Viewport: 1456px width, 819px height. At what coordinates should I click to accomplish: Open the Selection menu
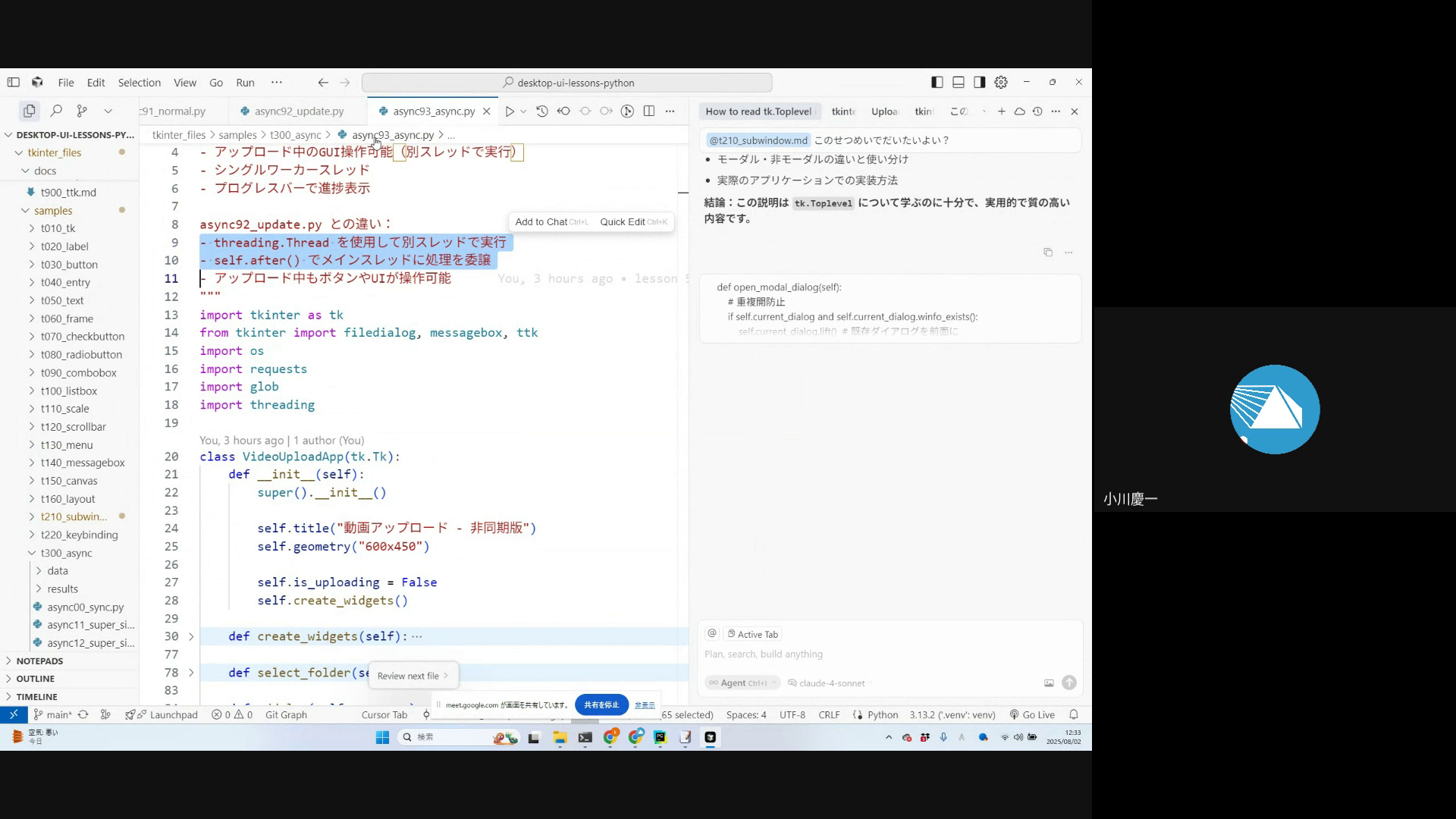[x=140, y=83]
